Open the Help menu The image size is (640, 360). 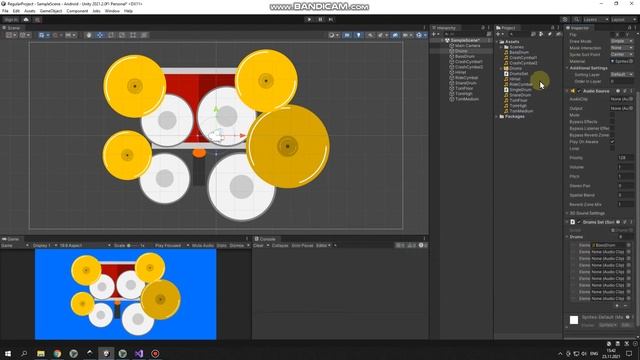tap(128, 11)
